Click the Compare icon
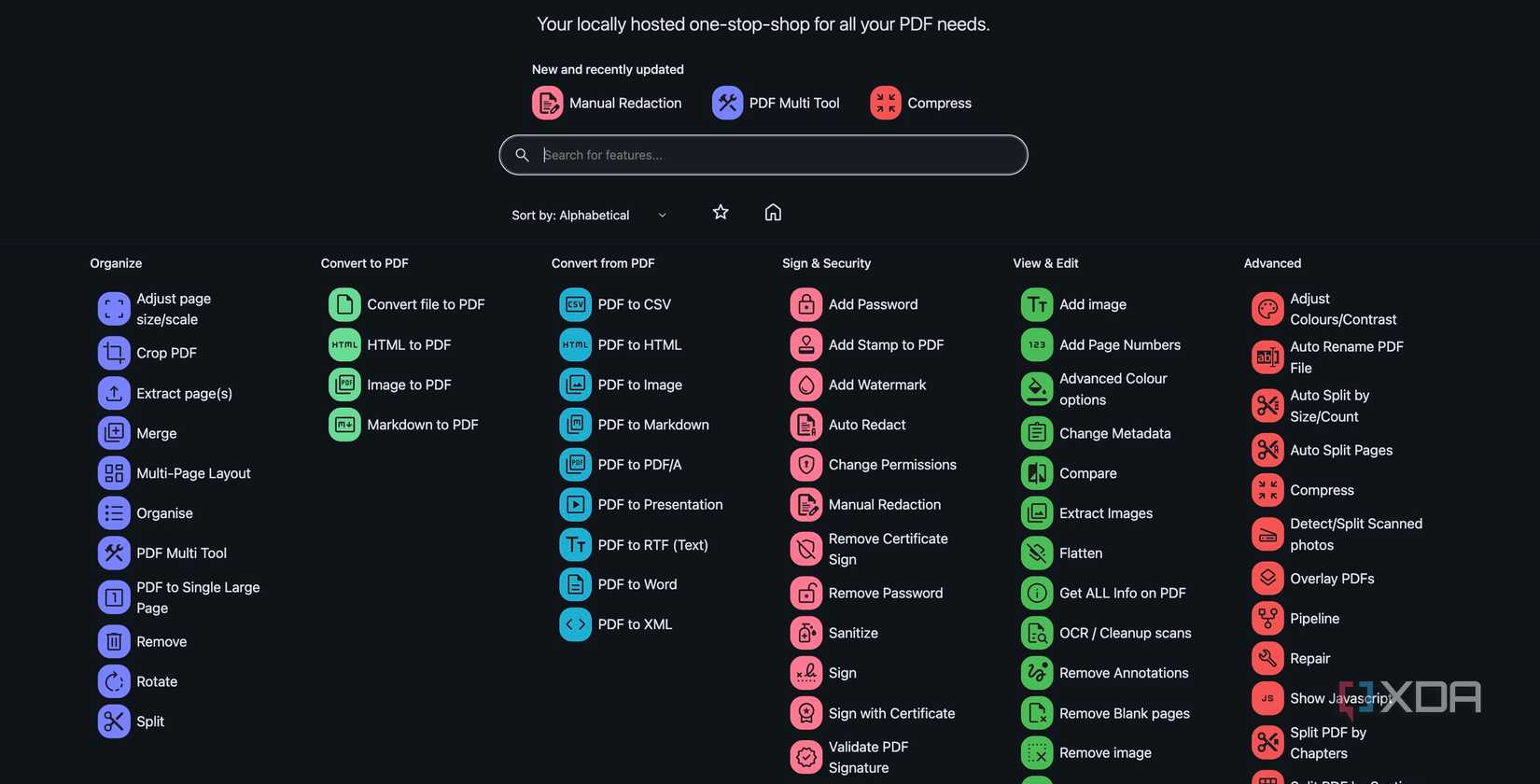The image size is (1540, 784). pyautogui.click(x=1036, y=473)
